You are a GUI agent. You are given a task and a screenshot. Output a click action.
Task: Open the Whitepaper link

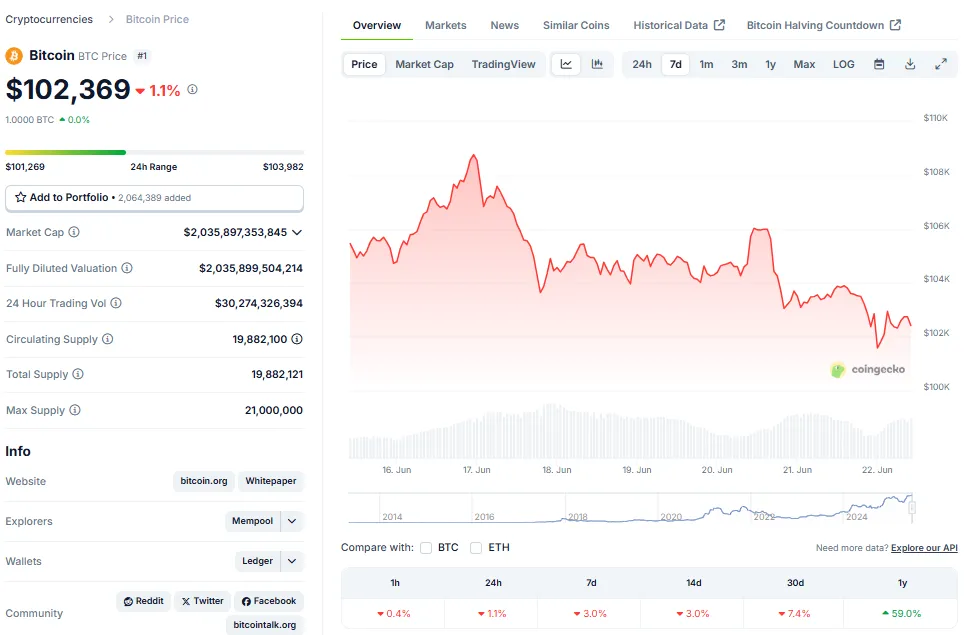point(271,481)
